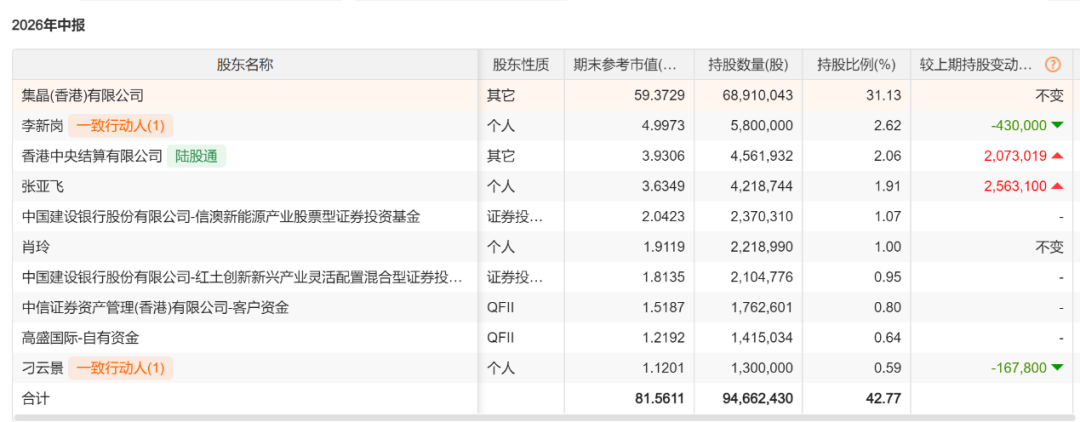1080x422 pixels.
Task: Select the 持股数量(股) column header
Action: 748,65
